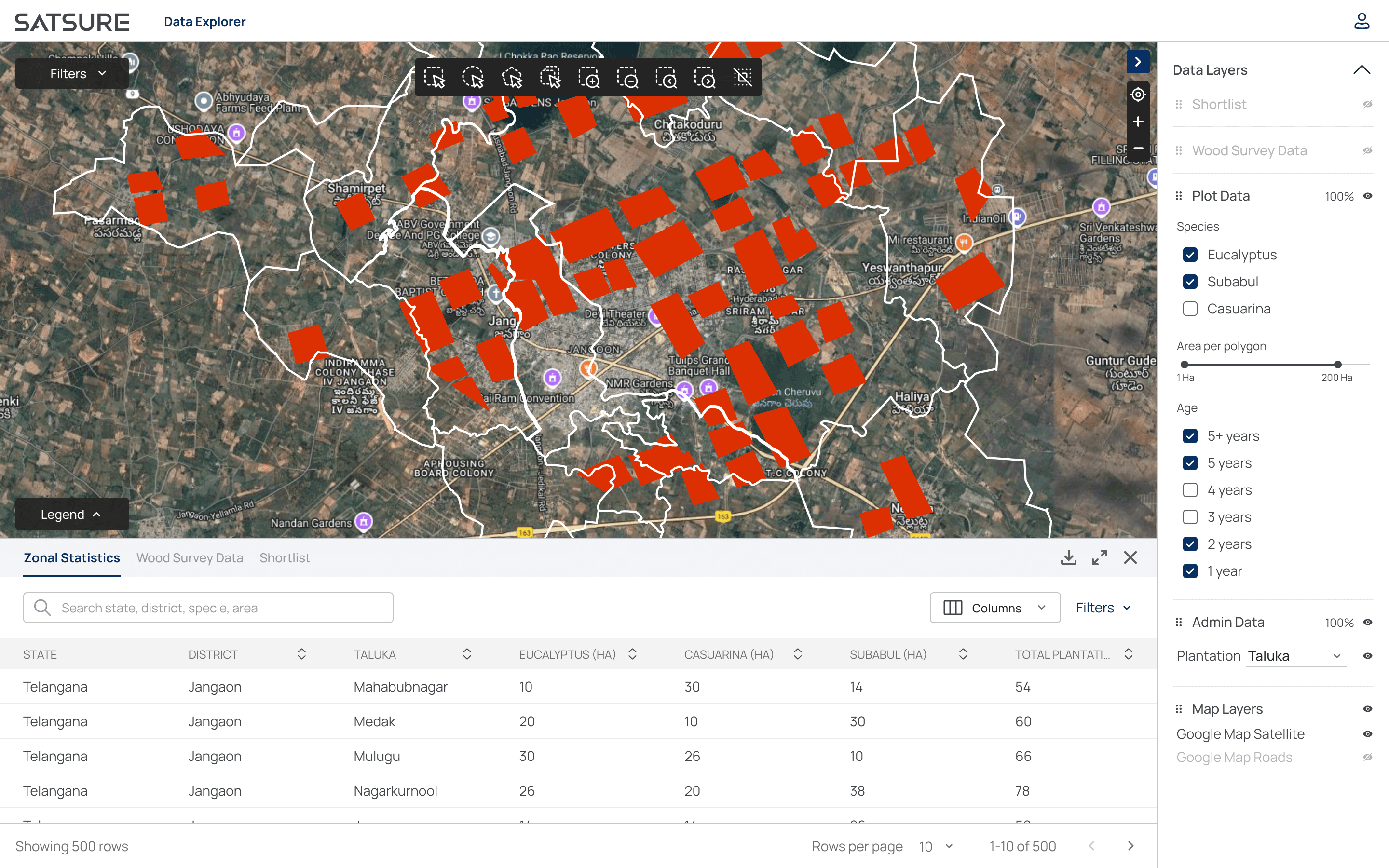The image size is (1389, 868).
Task: Collapse the Data Layers panel
Action: tap(1361, 70)
